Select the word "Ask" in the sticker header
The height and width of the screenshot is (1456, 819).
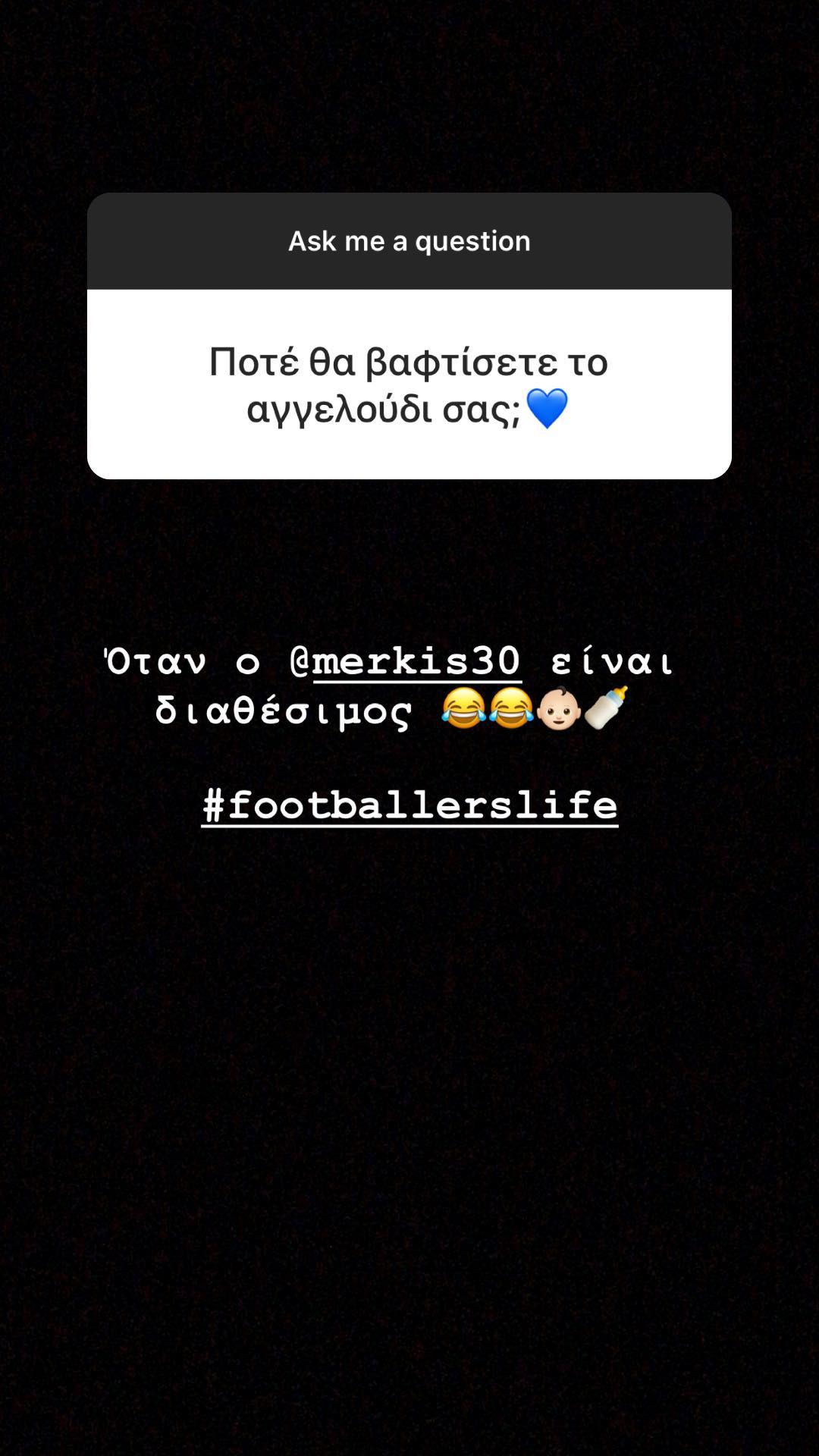click(312, 241)
